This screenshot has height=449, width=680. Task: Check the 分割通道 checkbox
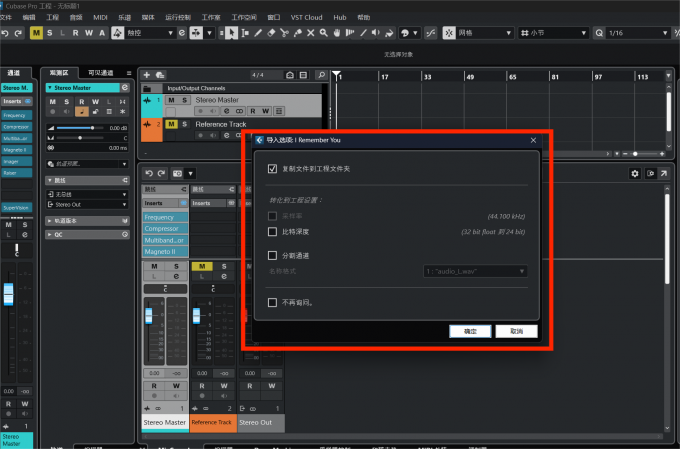tap(272, 256)
